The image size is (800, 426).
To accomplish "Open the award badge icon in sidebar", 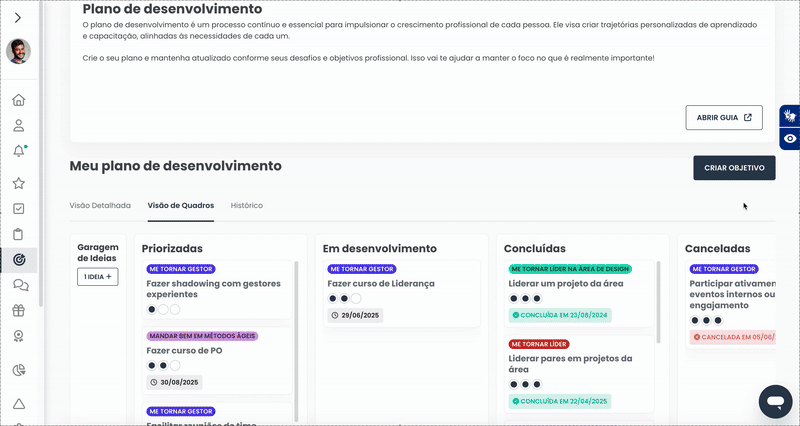I will [19, 336].
